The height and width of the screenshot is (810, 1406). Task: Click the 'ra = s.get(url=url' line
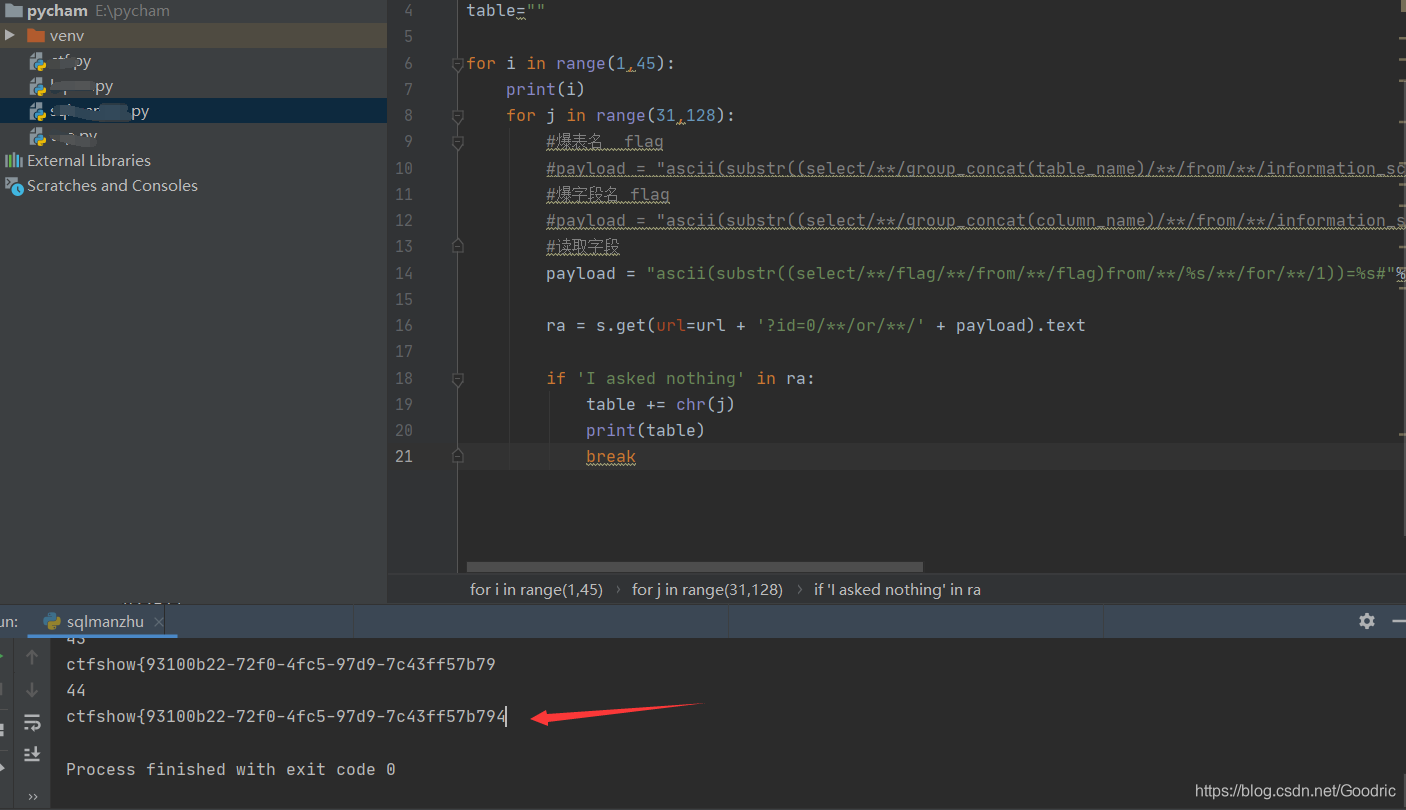coord(815,325)
